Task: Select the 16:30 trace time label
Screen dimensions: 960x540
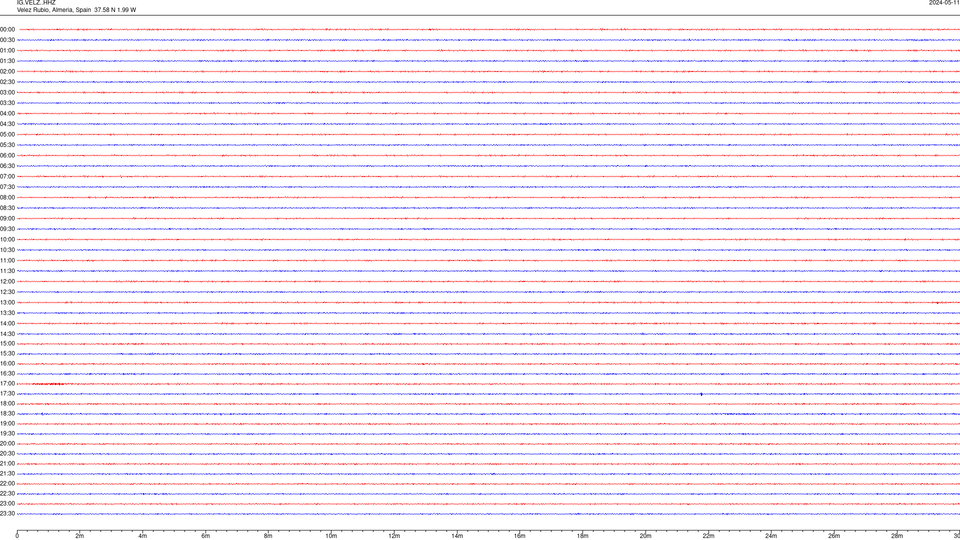Action: click(7, 373)
